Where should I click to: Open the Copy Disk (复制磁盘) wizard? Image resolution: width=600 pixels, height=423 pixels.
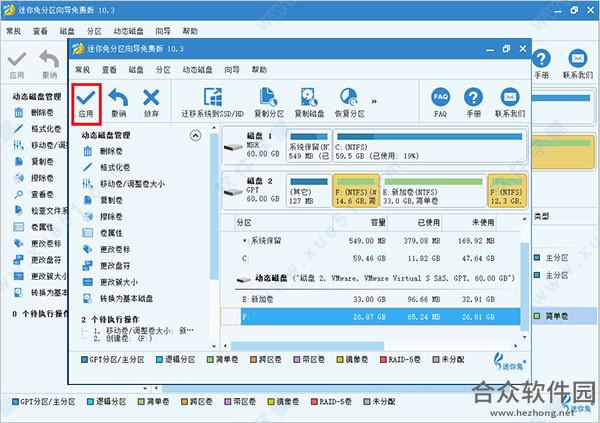[x=309, y=103]
